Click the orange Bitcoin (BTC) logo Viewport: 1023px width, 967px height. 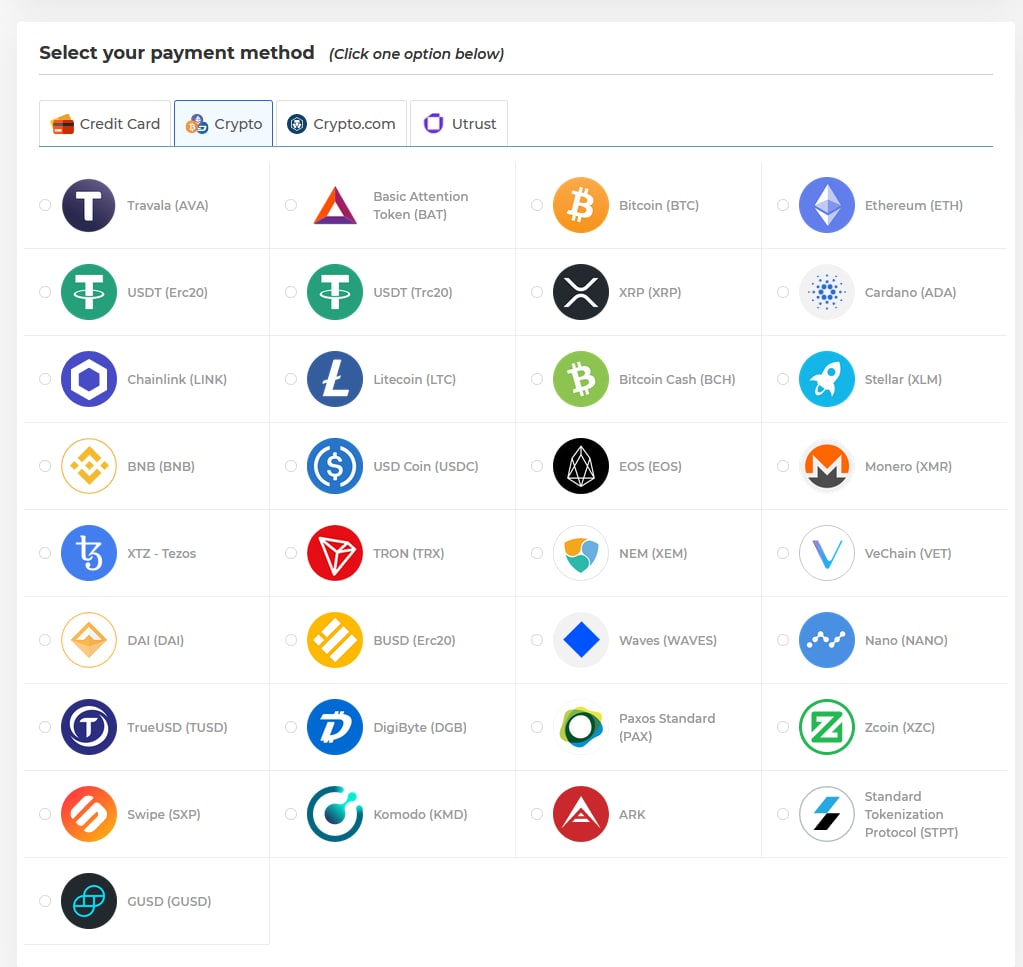[581, 206]
